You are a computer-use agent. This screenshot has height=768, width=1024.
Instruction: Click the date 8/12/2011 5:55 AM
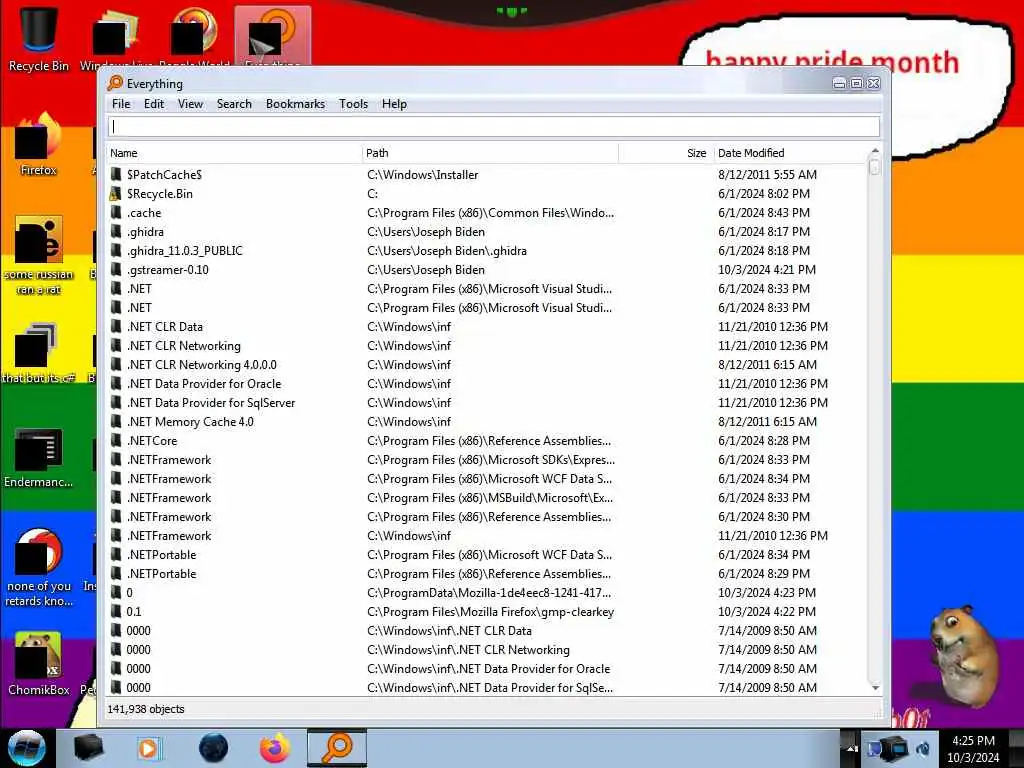click(767, 174)
